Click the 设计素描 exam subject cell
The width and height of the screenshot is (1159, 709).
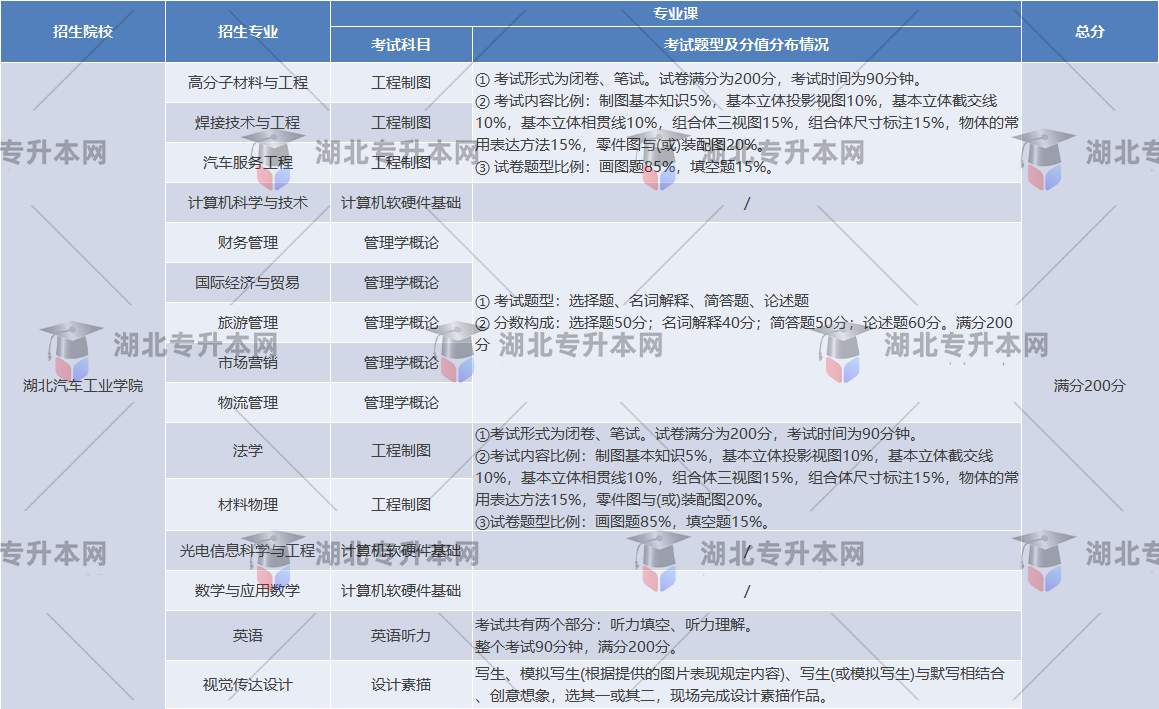coord(401,685)
